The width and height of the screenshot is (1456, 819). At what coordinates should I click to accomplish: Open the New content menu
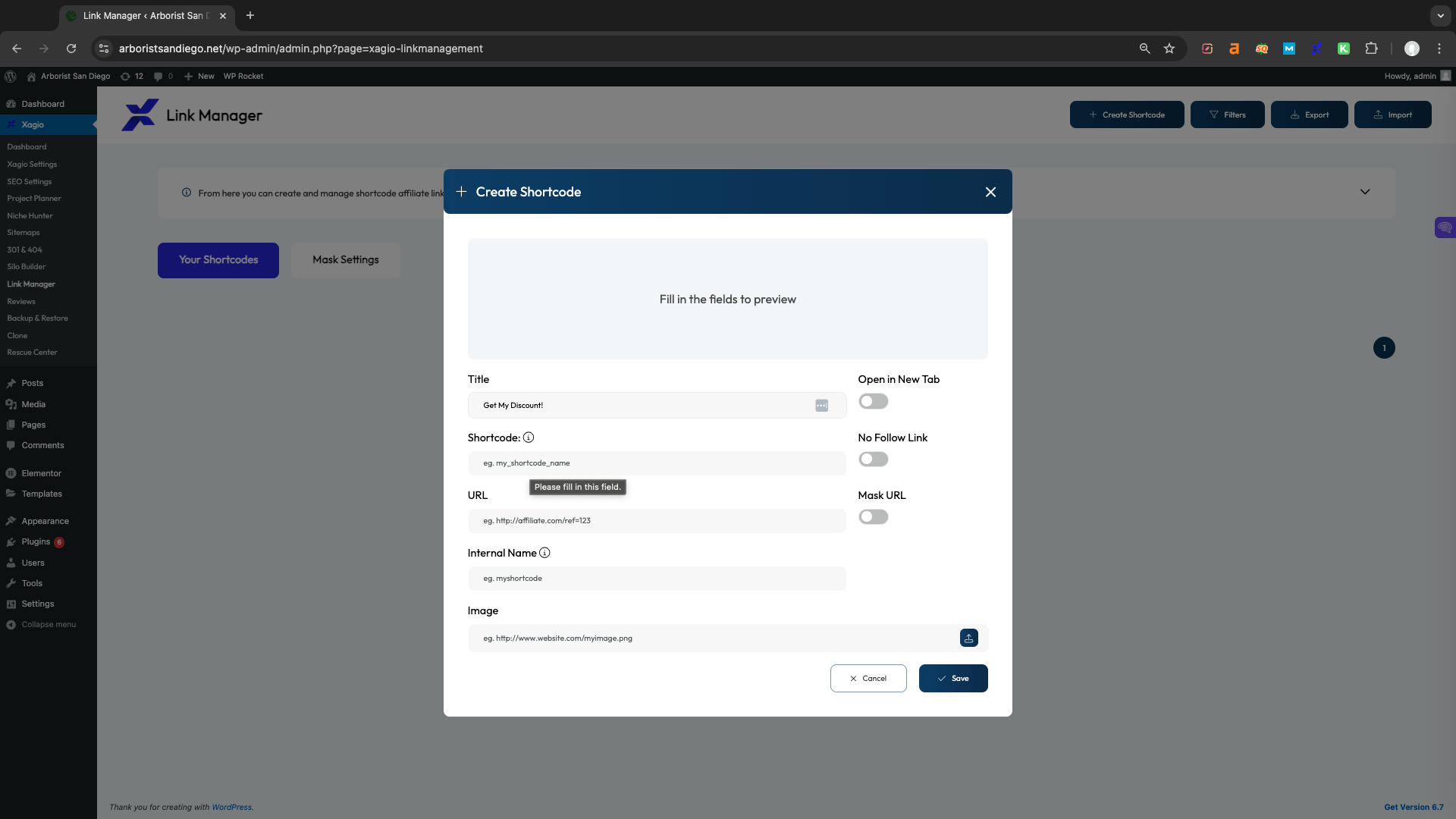tap(199, 76)
